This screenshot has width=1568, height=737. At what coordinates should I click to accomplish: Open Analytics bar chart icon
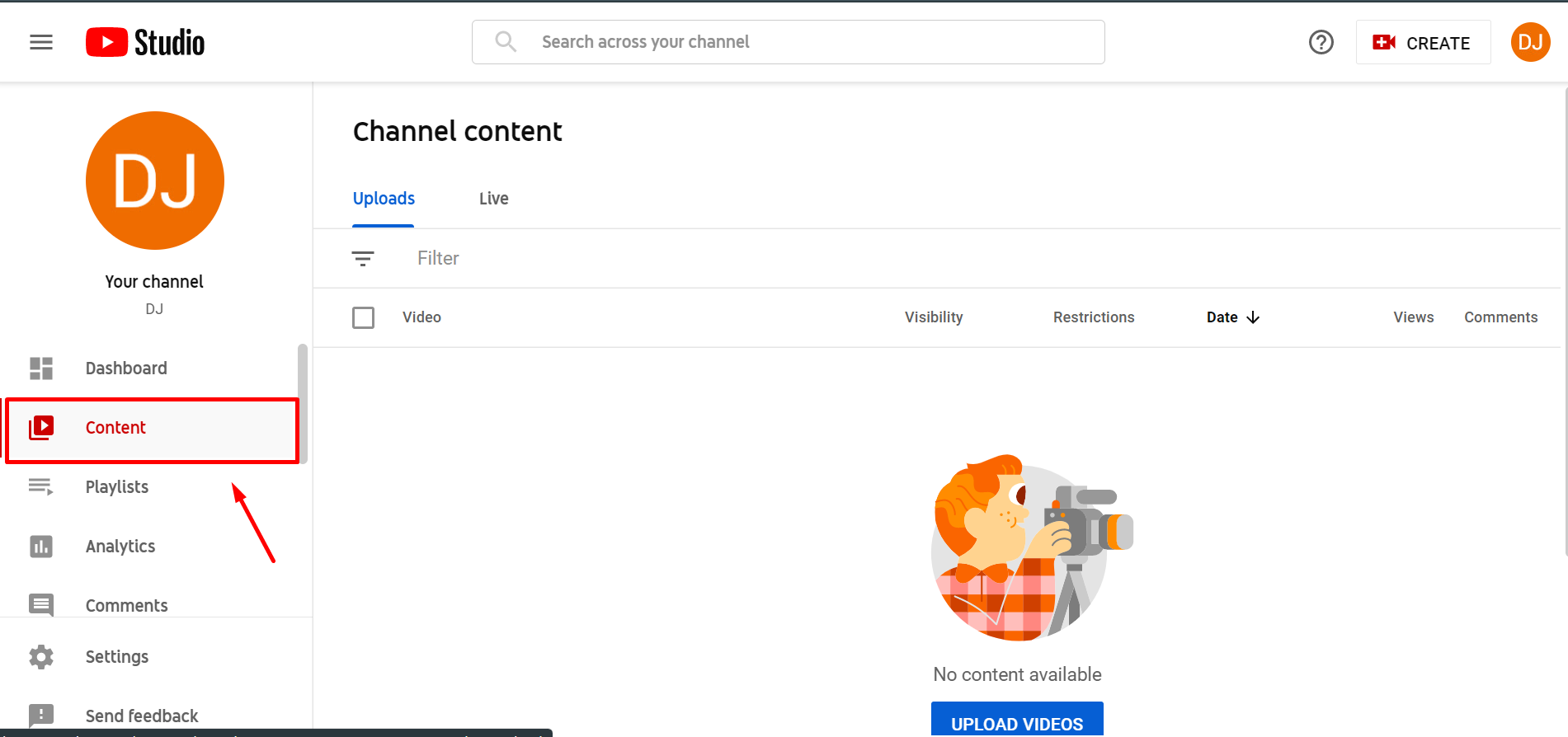[41, 547]
